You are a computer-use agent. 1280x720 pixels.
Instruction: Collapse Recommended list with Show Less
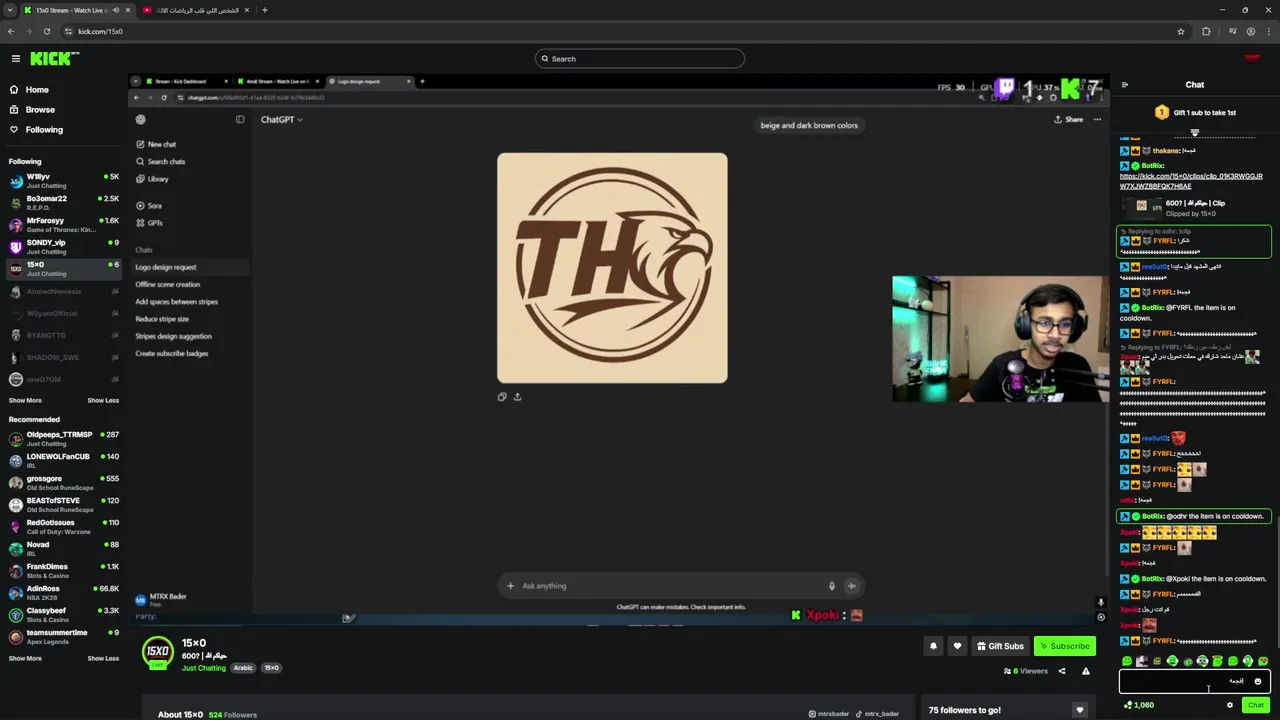(x=103, y=658)
